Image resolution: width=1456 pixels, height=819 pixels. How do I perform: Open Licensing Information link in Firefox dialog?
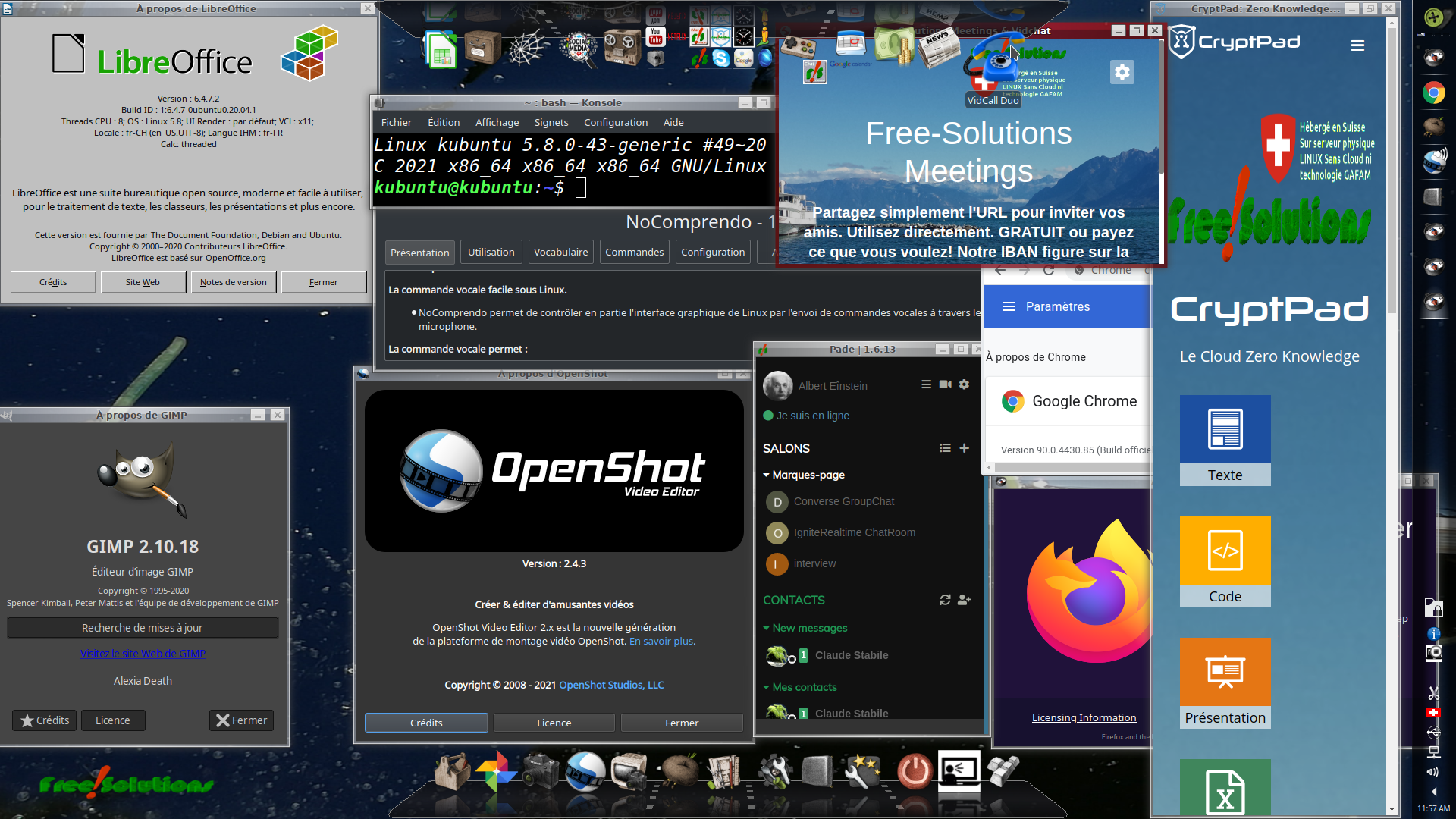[1084, 717]
